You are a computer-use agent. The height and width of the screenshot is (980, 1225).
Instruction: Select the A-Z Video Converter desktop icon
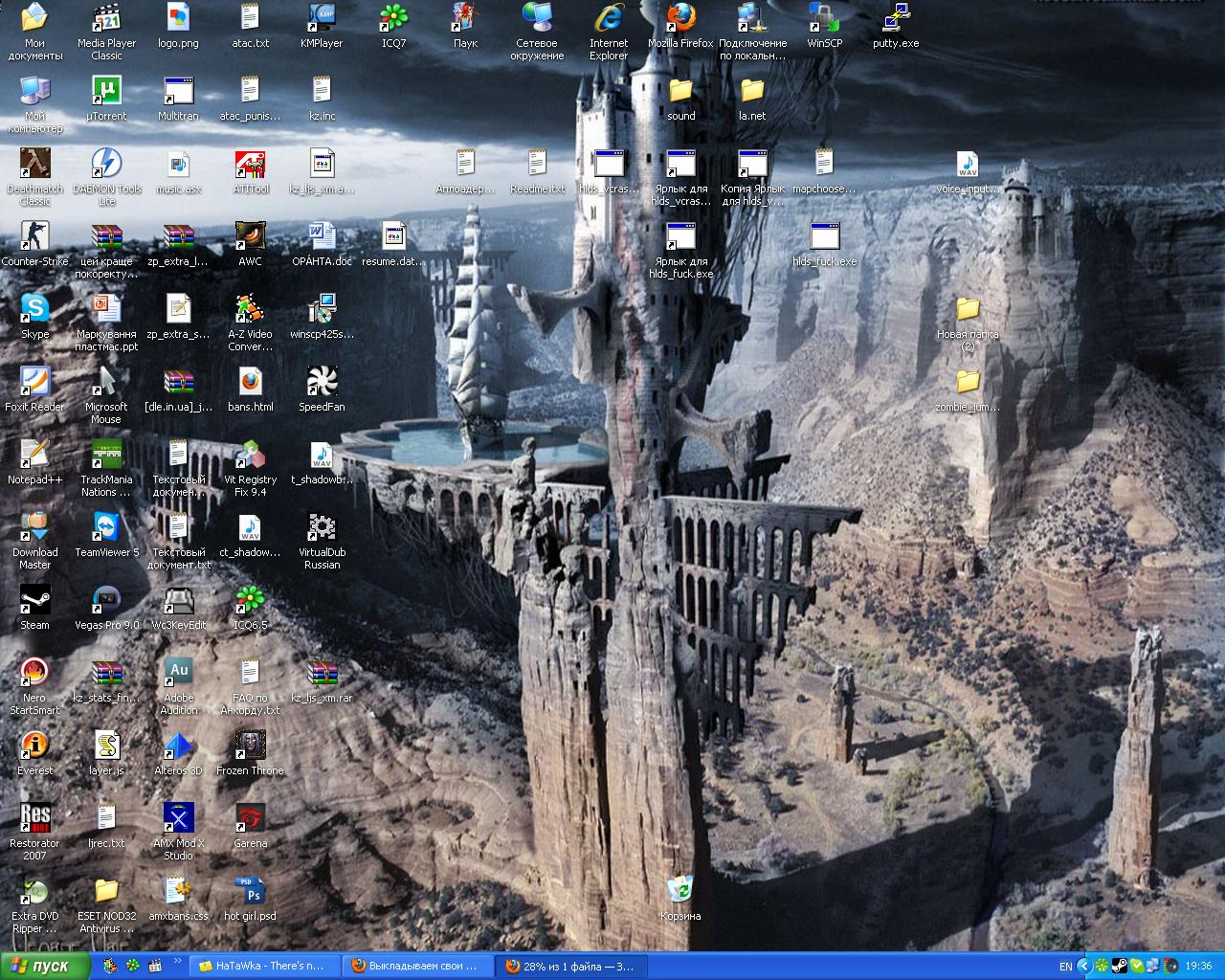click(x=250, y=323)
